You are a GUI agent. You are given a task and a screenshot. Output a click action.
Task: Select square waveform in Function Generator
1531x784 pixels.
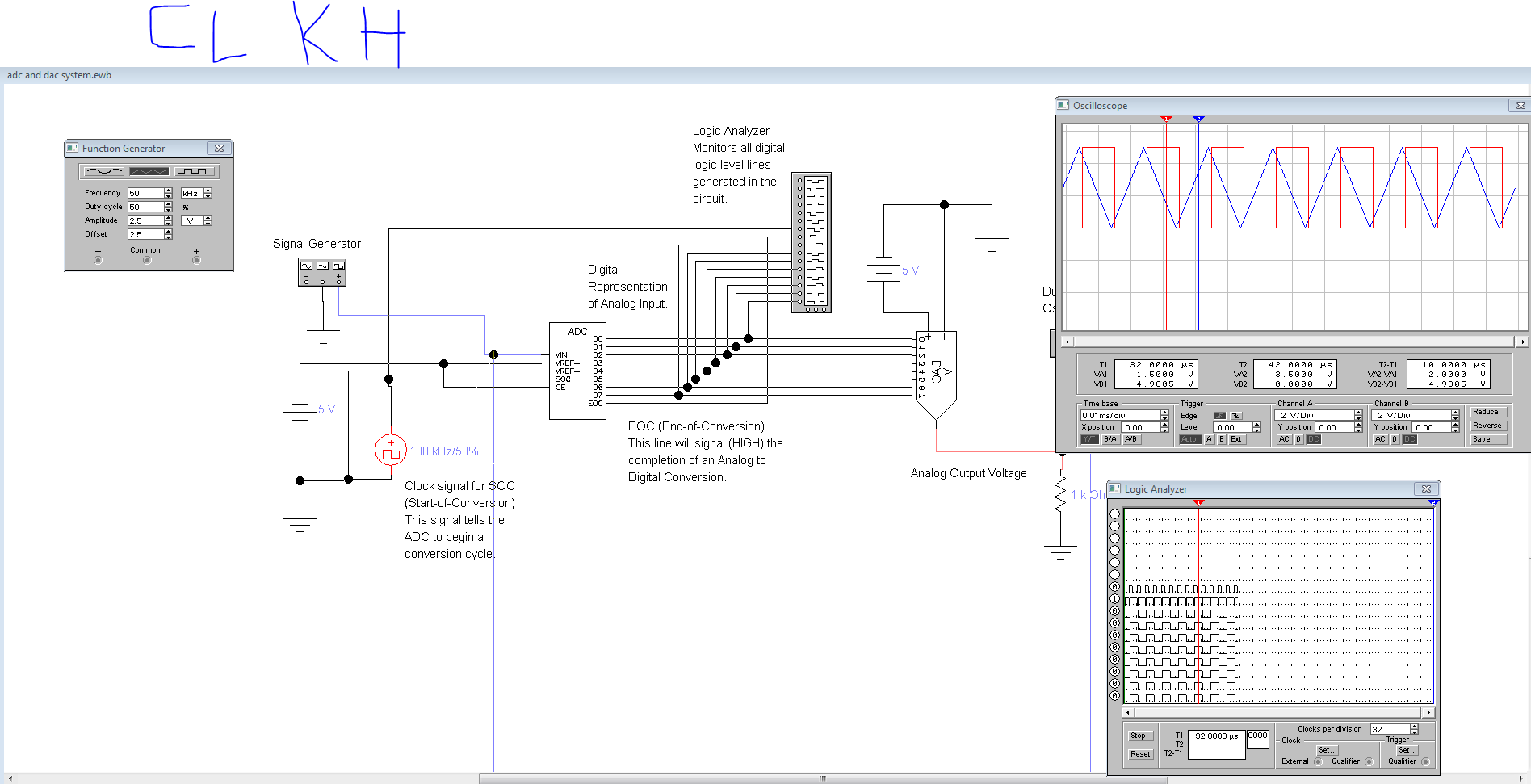coord(195,171)
